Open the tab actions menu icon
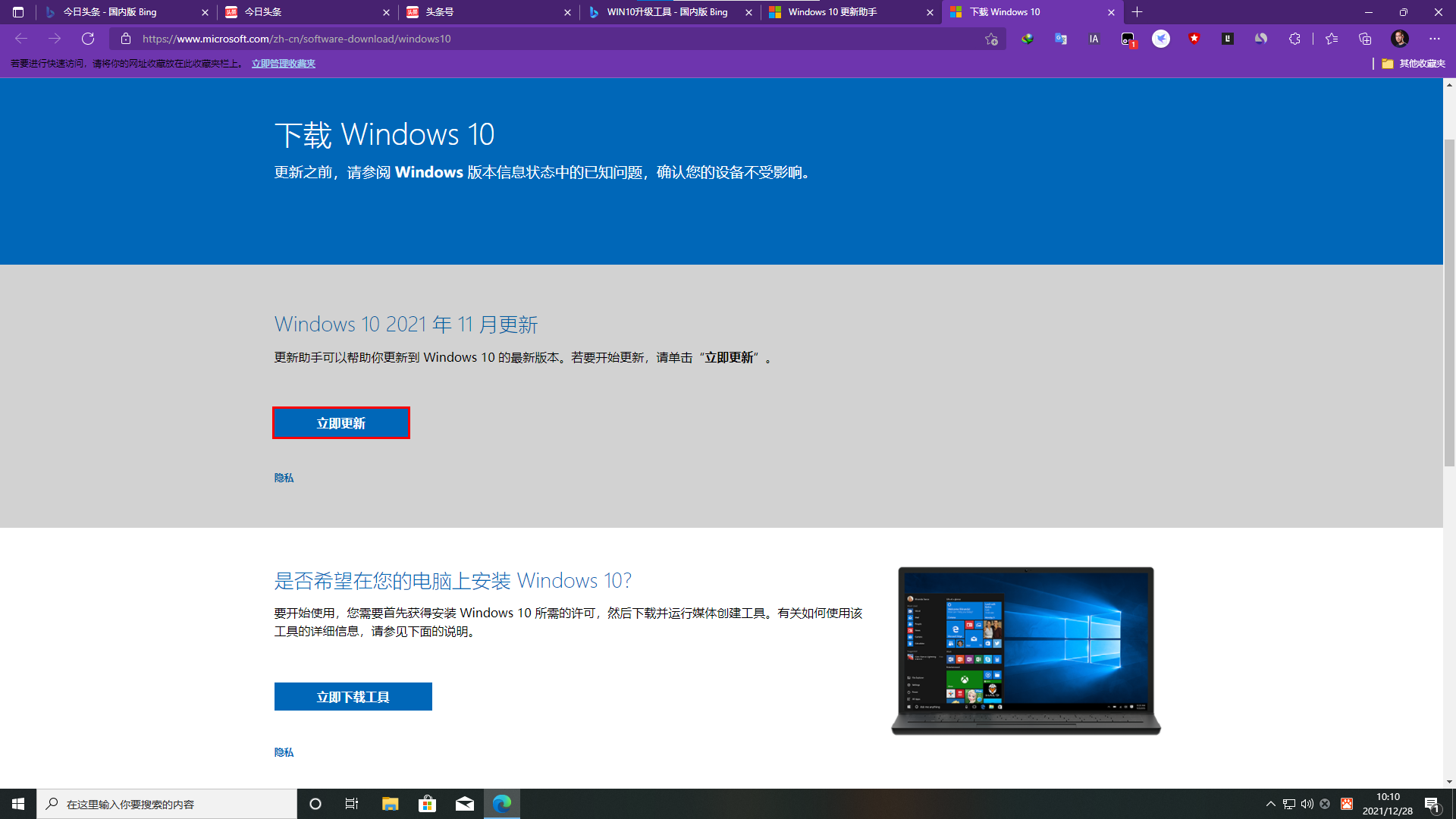Viewport: 1456px width, 819px height. [18, 12]
